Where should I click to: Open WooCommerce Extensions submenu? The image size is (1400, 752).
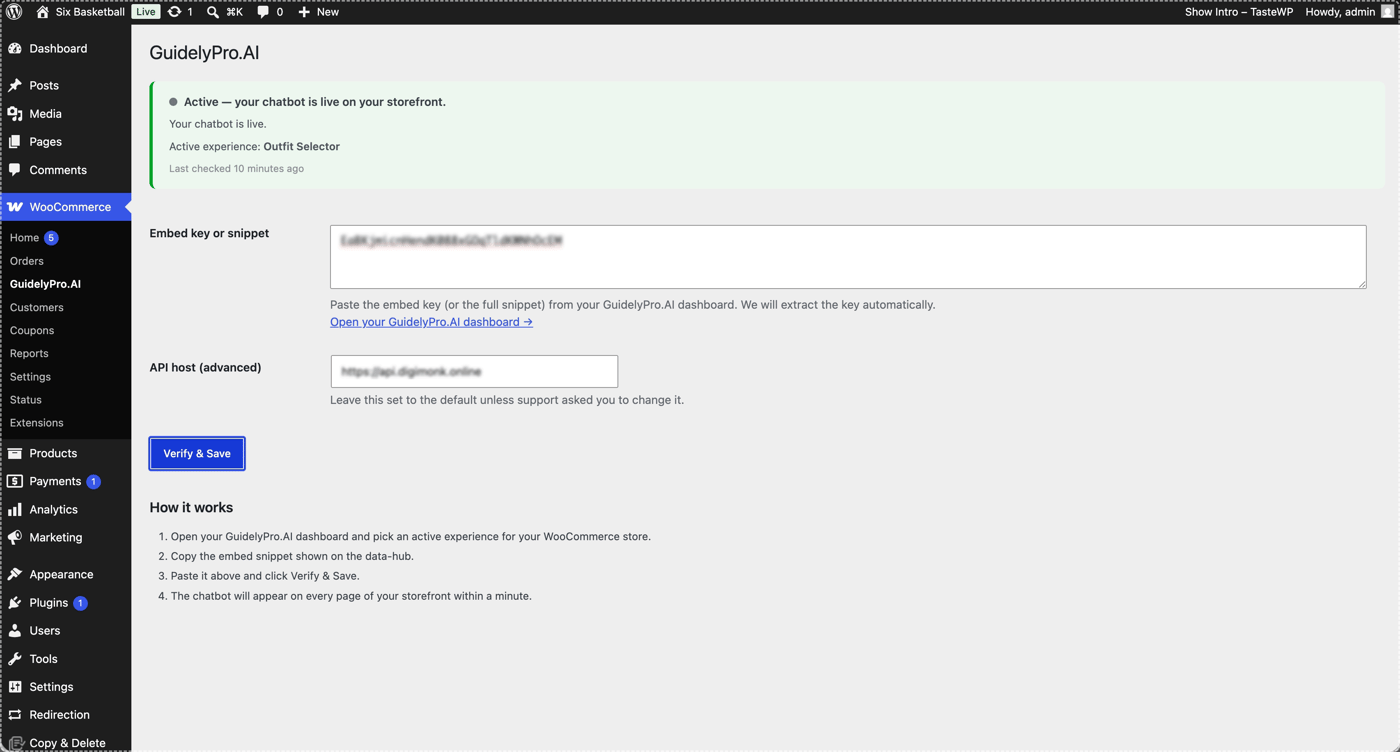pyautogui.click(x=37, y=423)
